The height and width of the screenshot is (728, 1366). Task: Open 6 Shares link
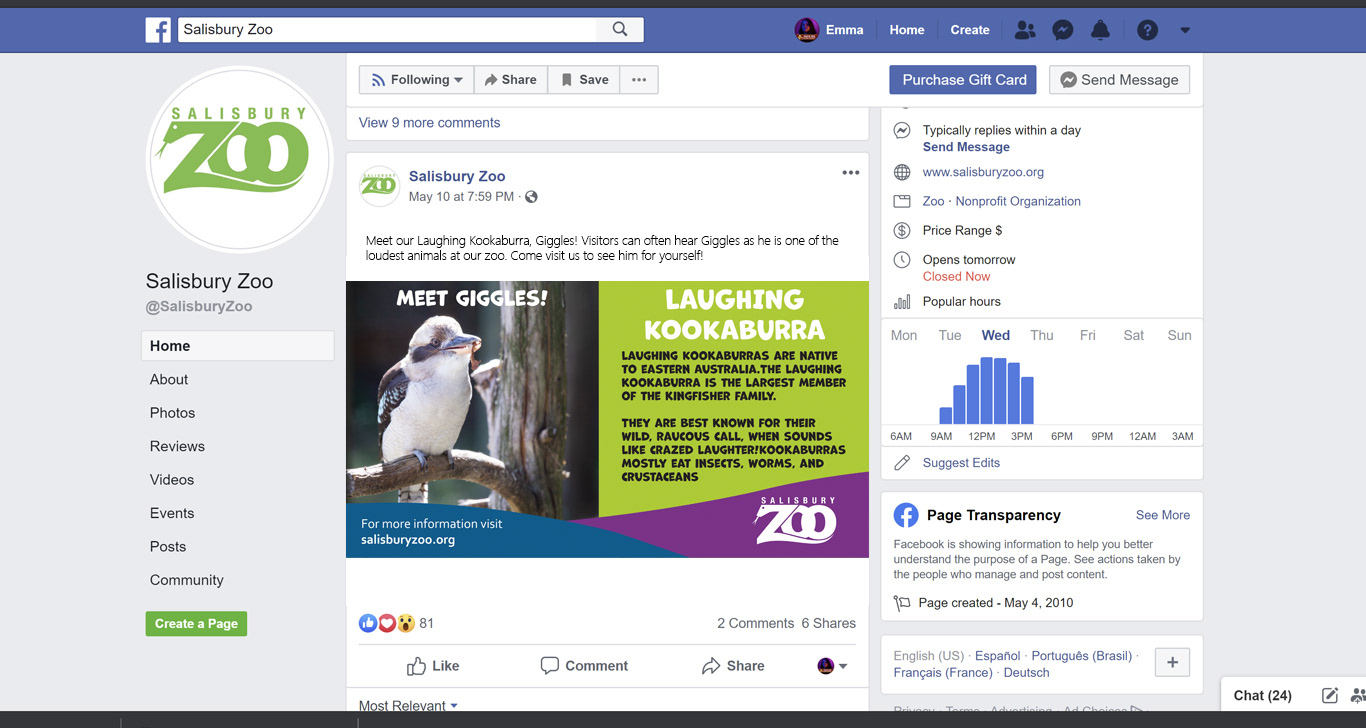coord(828,623)
